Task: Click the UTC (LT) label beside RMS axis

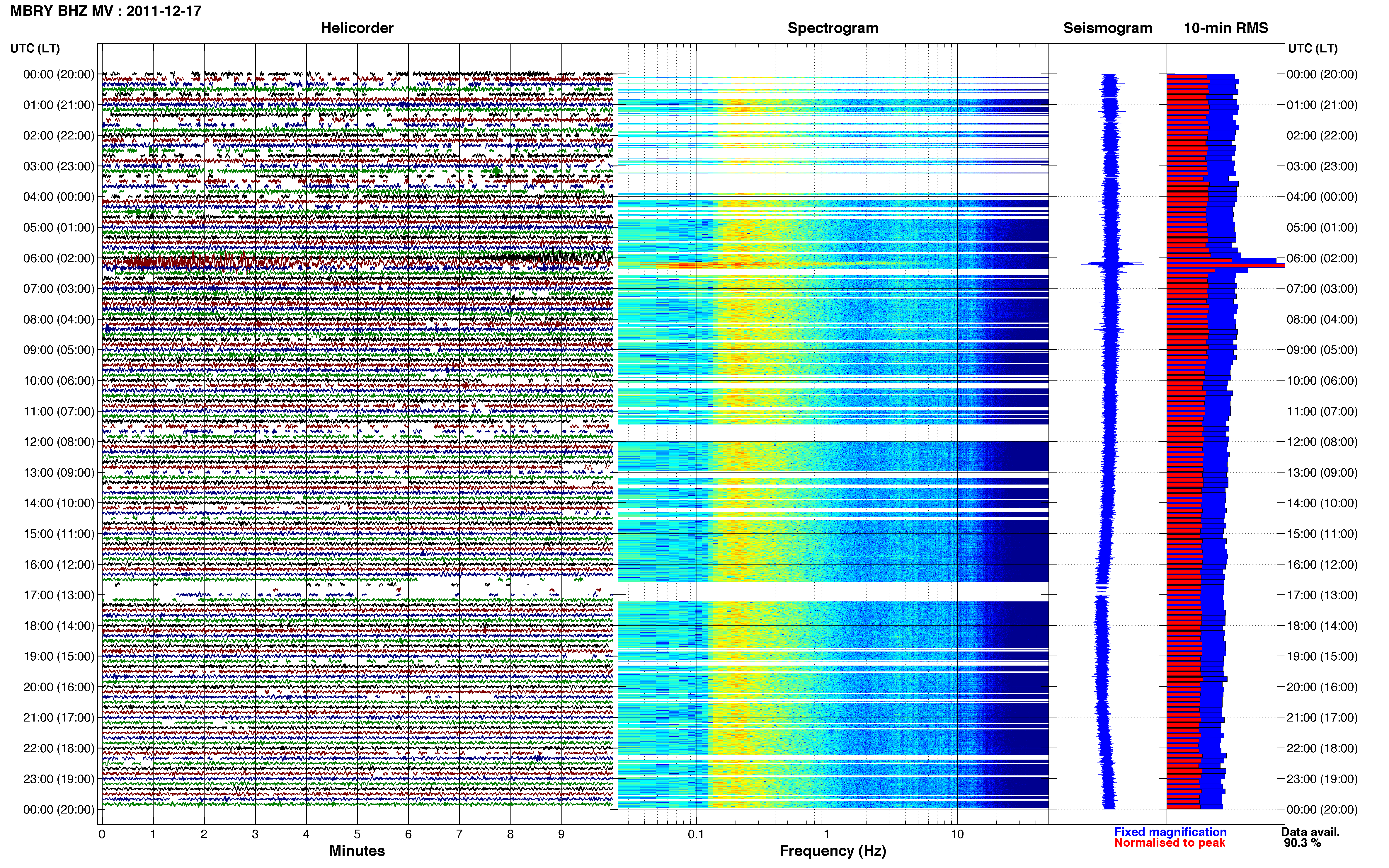Action: [x=1313, y=48]
